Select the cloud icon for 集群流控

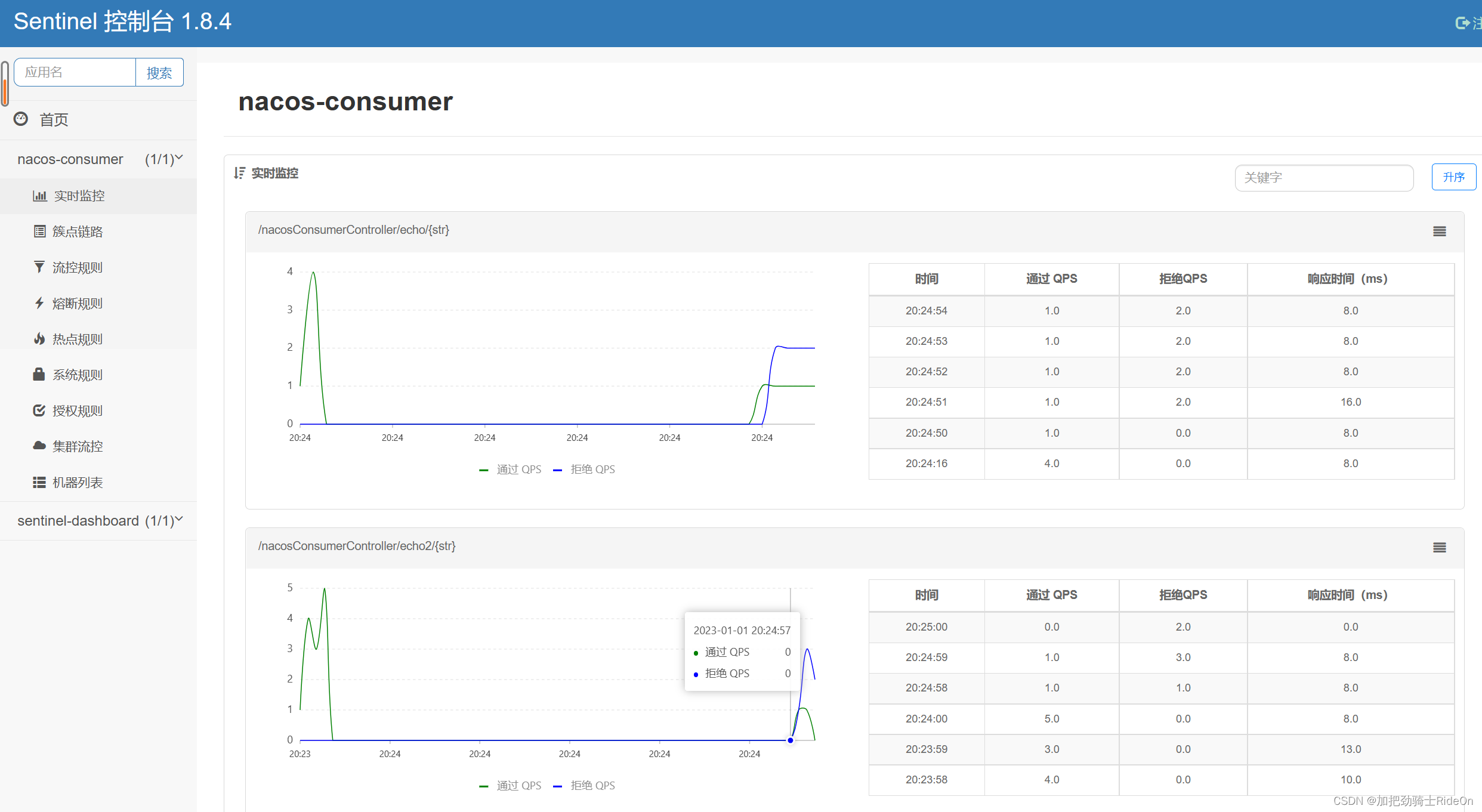(39, 446)
